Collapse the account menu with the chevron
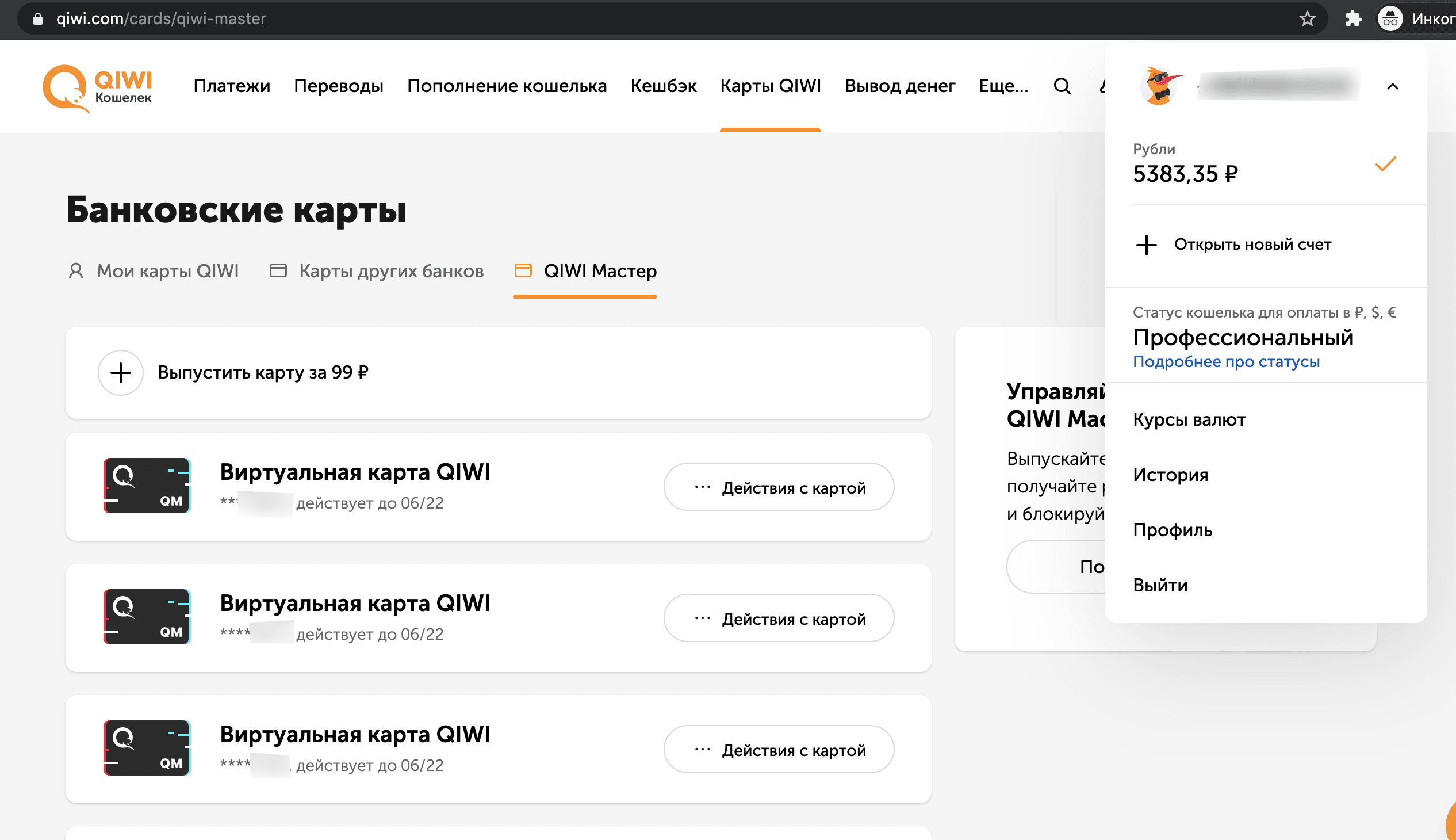Screen dimensions: 1456x840 pos(1393,86)
